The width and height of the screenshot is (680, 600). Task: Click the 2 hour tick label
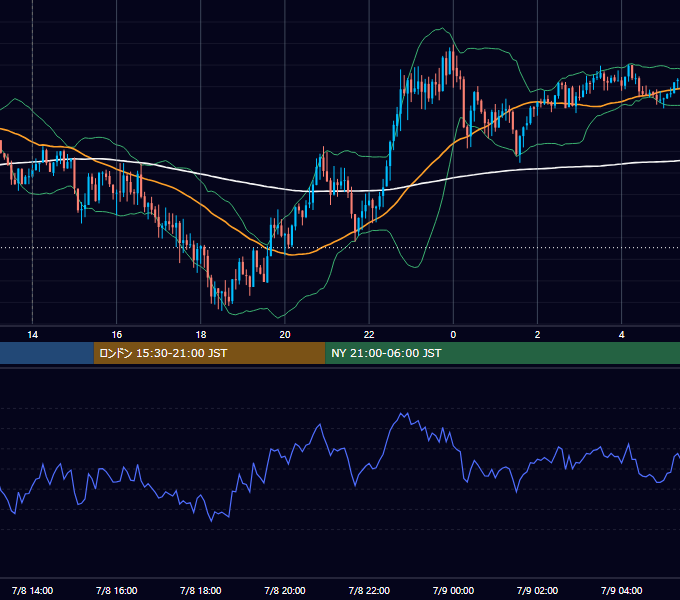[x=537, y=335]
